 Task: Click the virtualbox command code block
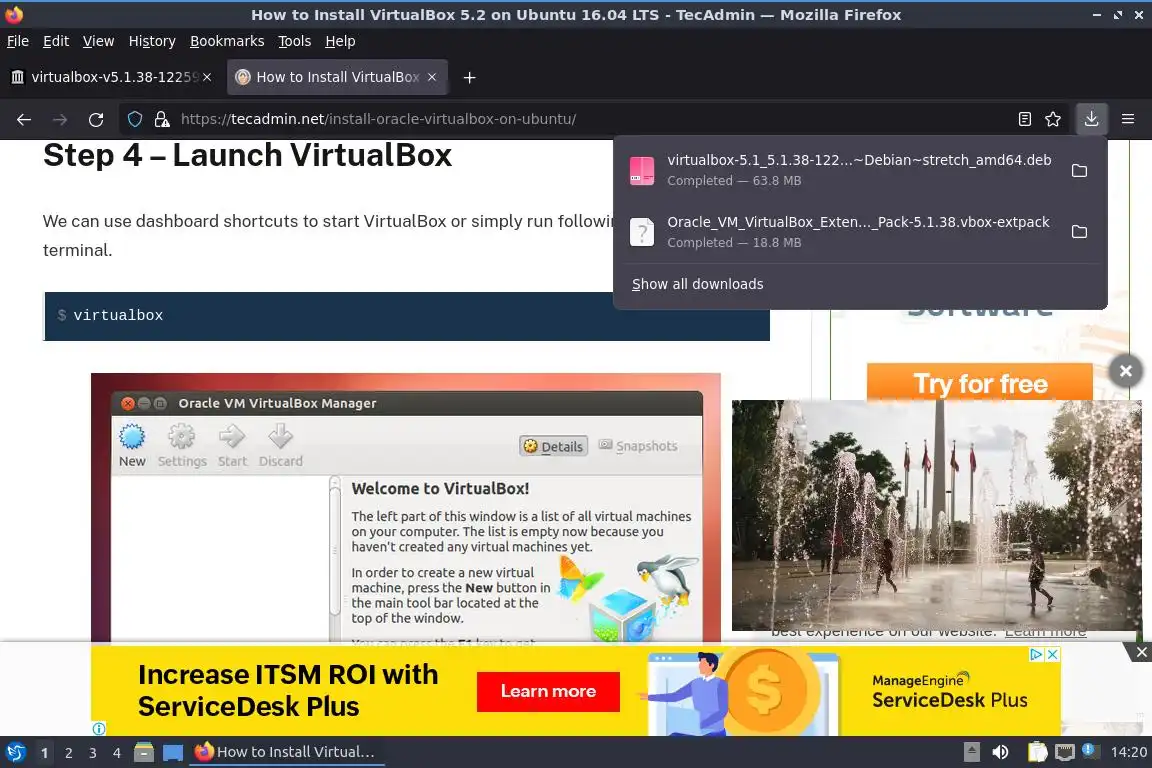[406, 316]
